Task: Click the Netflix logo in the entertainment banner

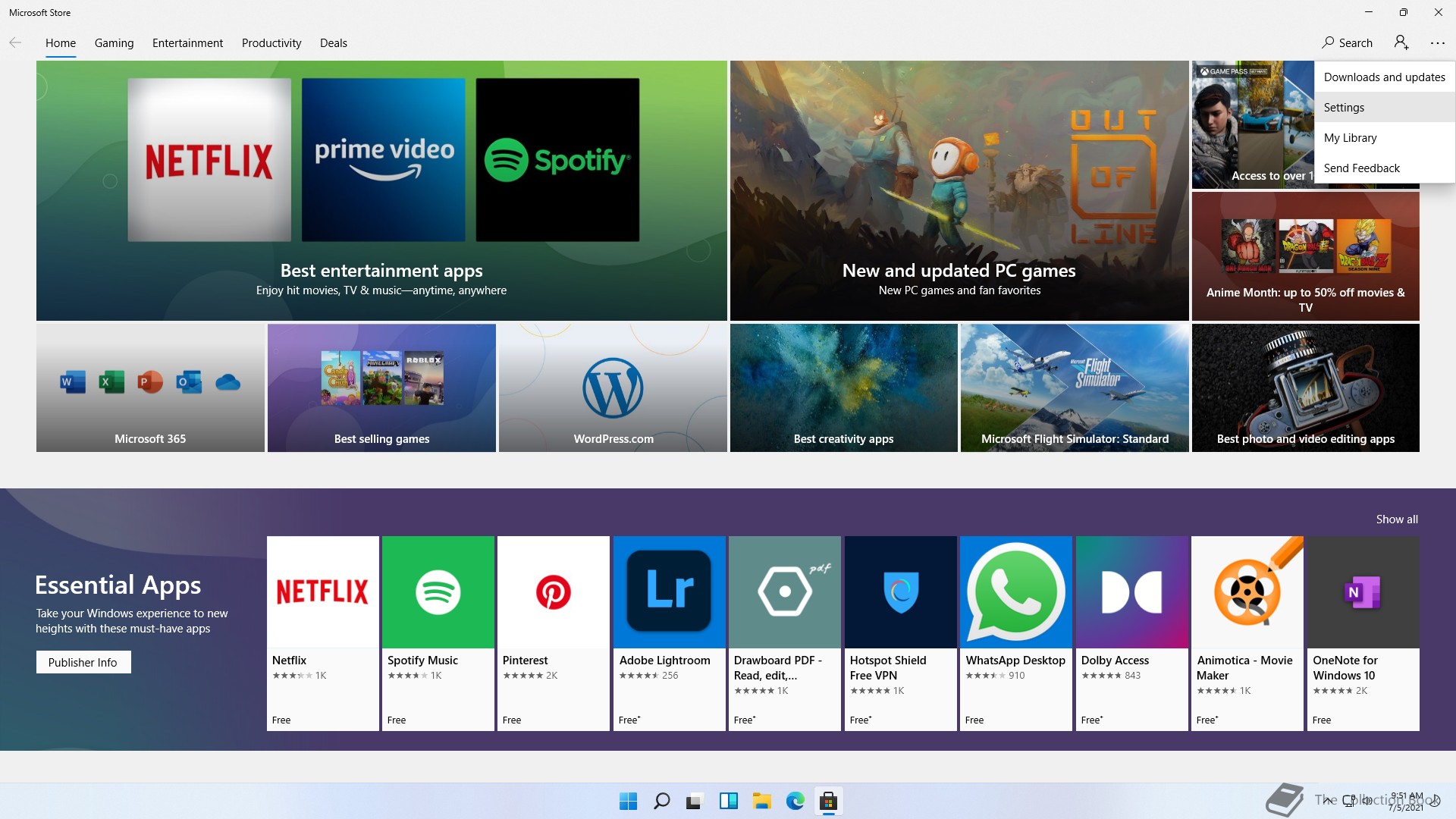Action: (x=209, y=160)
